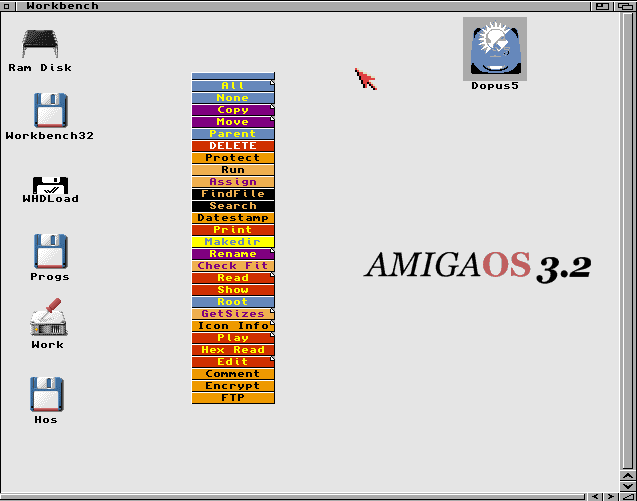This screenshot has width=637, height=501.
Task: Click the window resize gadget in corner
Action: tap(628, 497)
